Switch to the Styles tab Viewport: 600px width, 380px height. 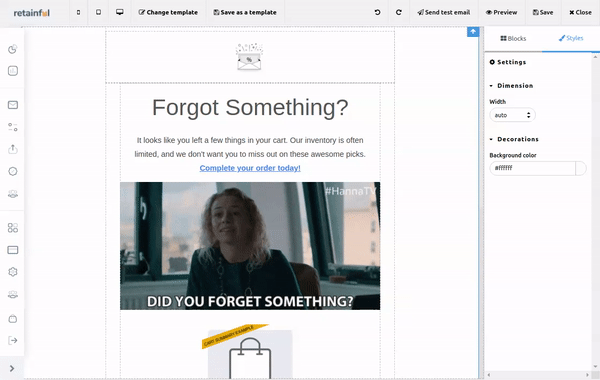(571, 38)
